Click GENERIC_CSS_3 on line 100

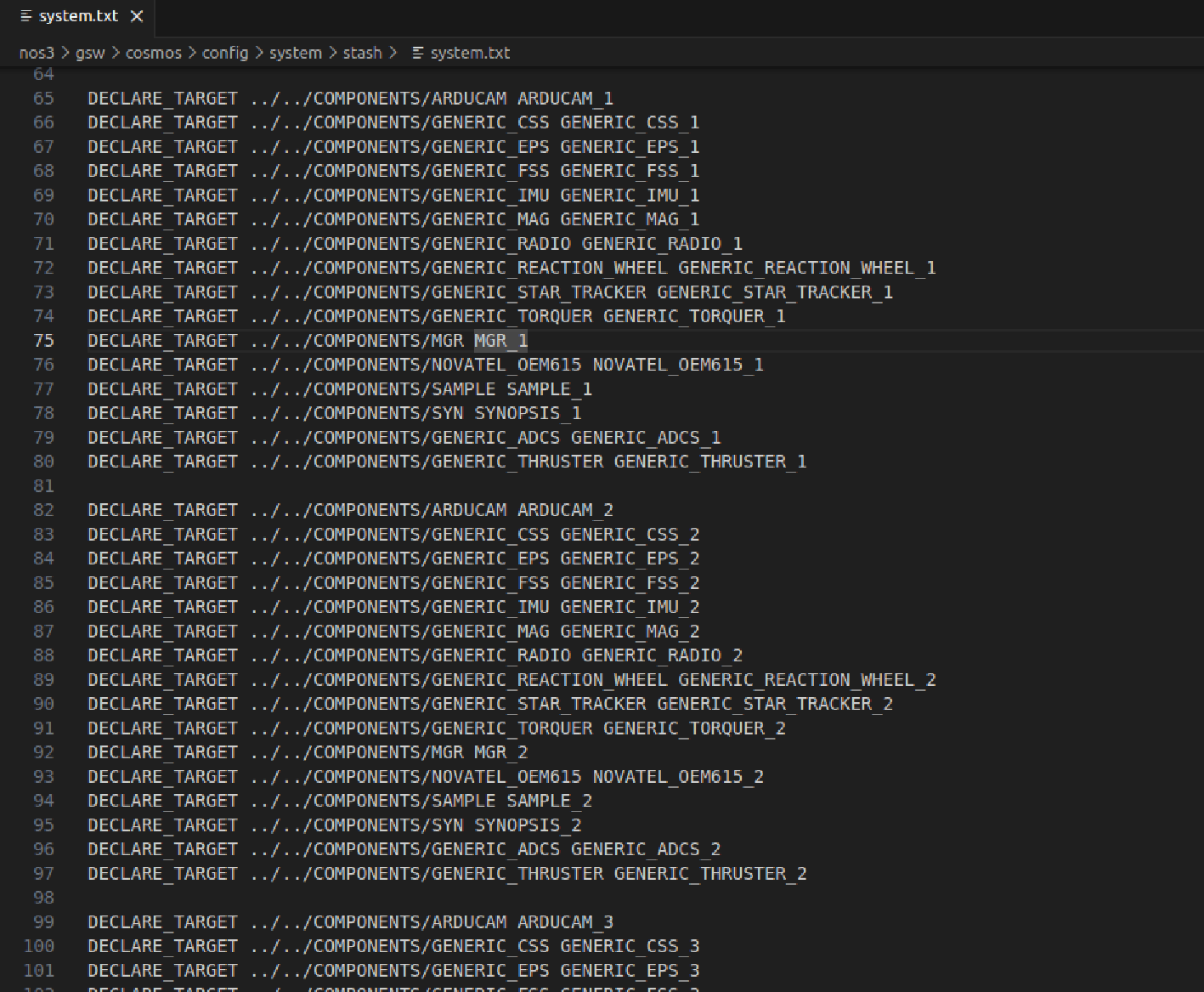pos(630,946)
